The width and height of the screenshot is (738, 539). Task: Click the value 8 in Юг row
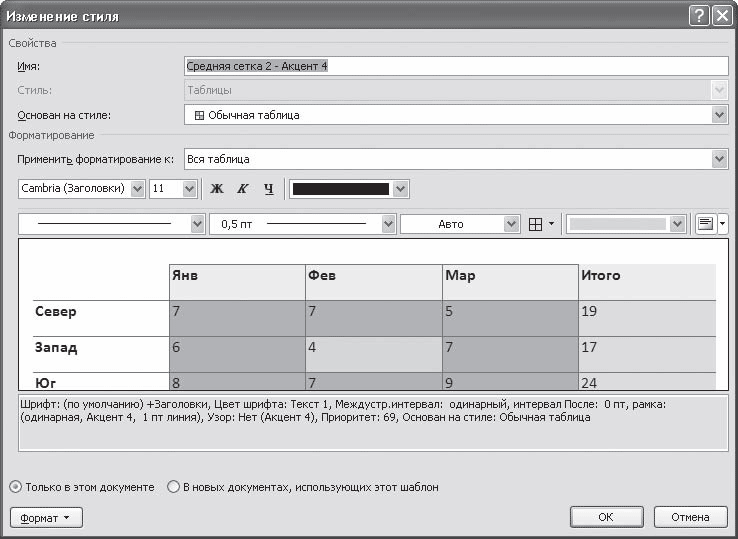tap(176, 383)
